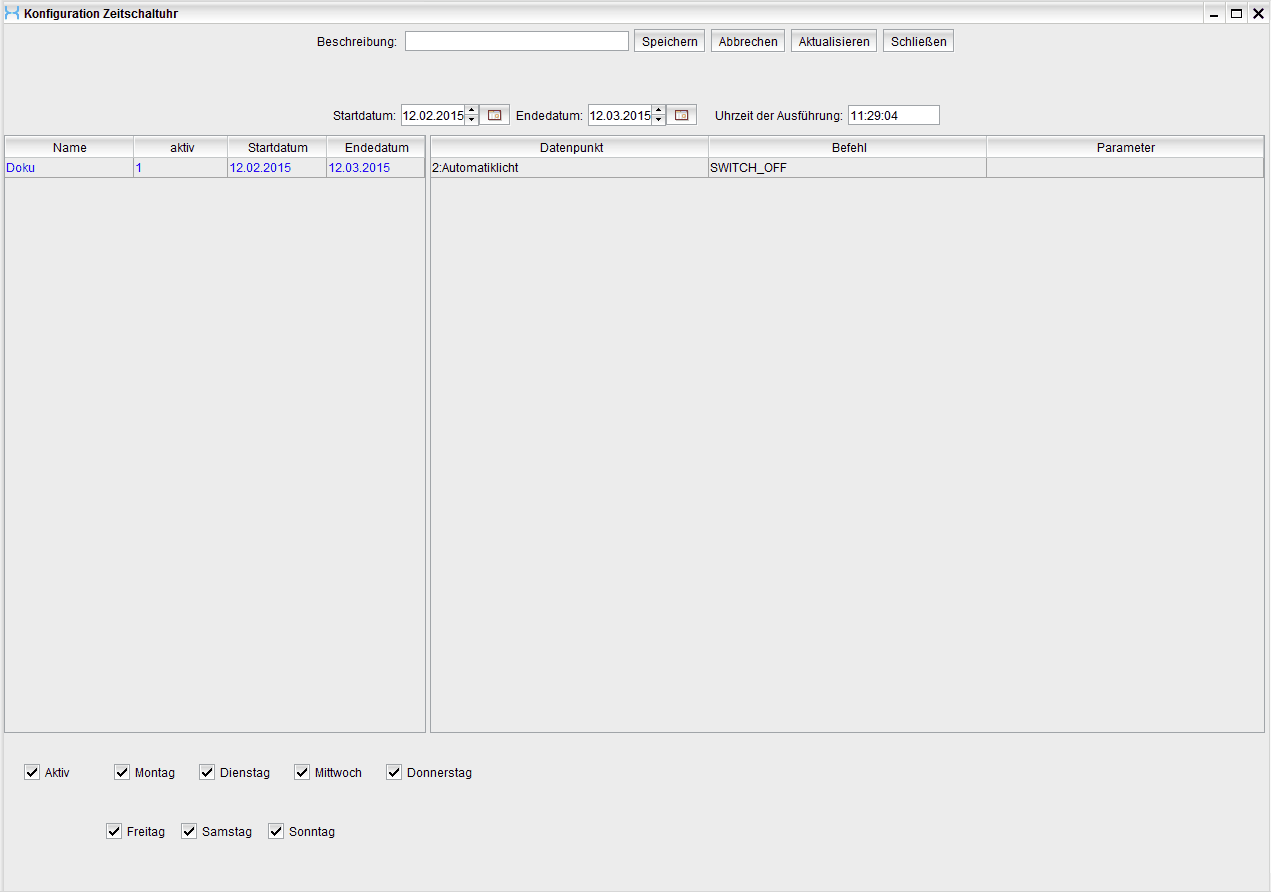Increase Startdatum with the up spinner arrow

(x=472, y=110)
